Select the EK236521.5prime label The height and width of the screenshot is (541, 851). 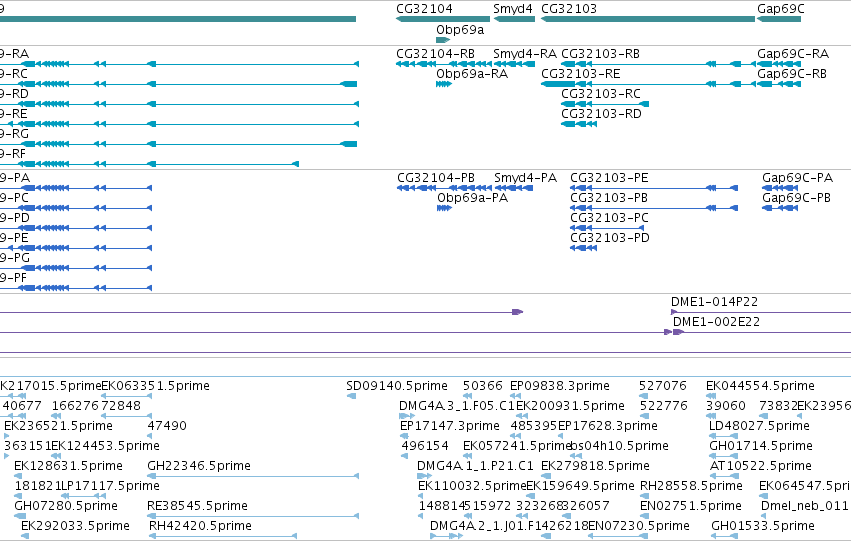(x=58, y=426)
